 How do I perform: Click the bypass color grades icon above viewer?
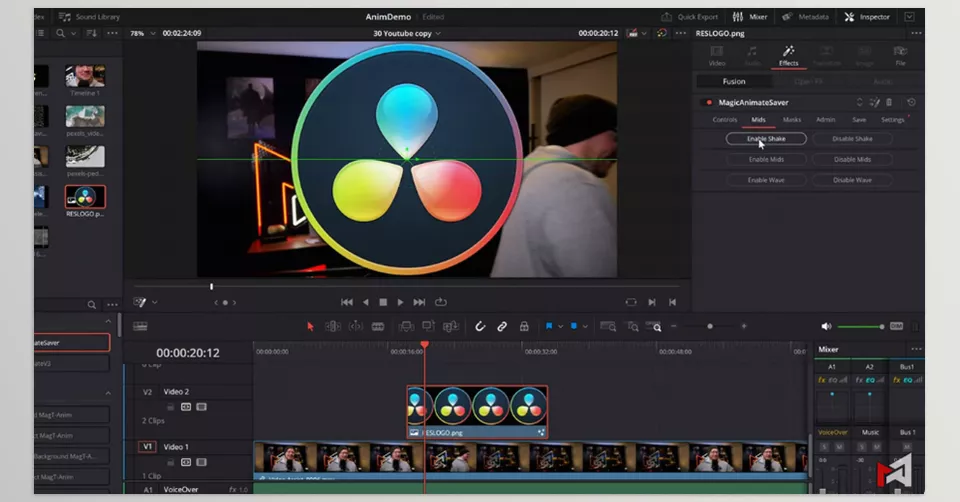pos(662,33)
